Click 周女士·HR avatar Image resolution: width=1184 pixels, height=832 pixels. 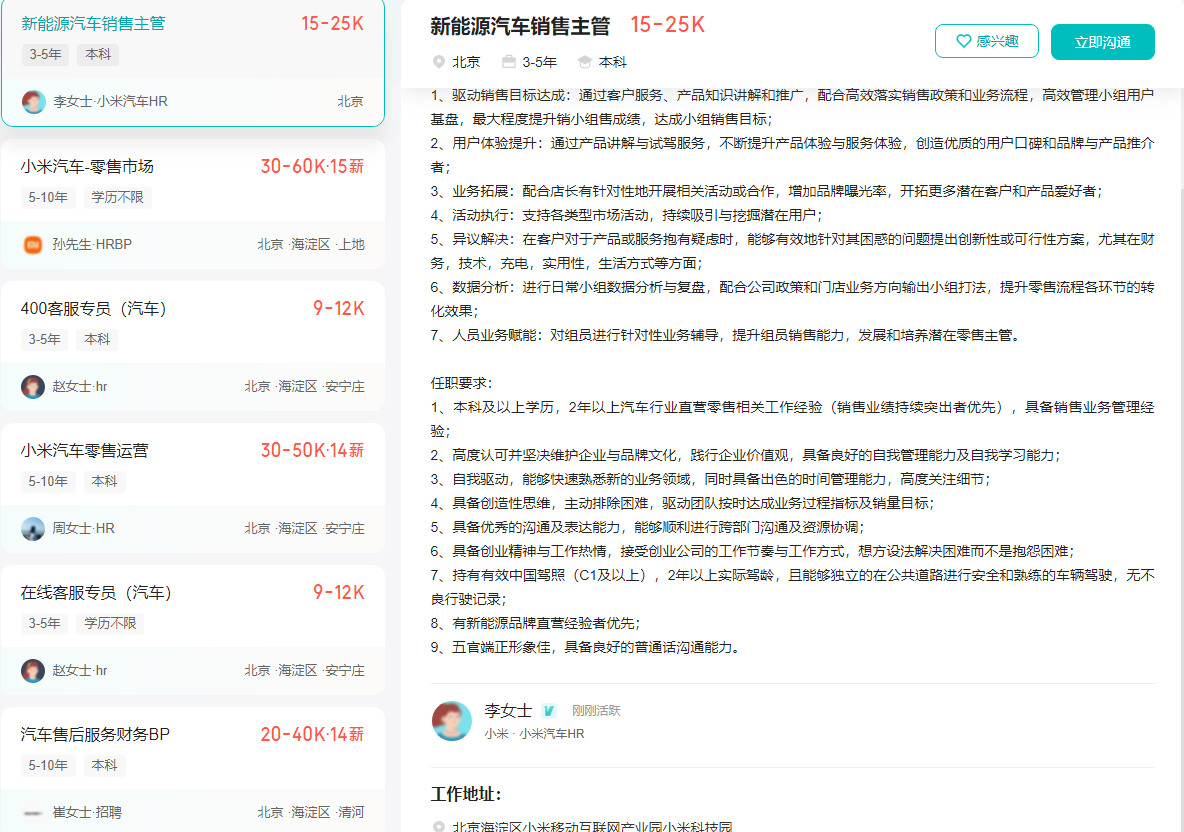[32, 528]
